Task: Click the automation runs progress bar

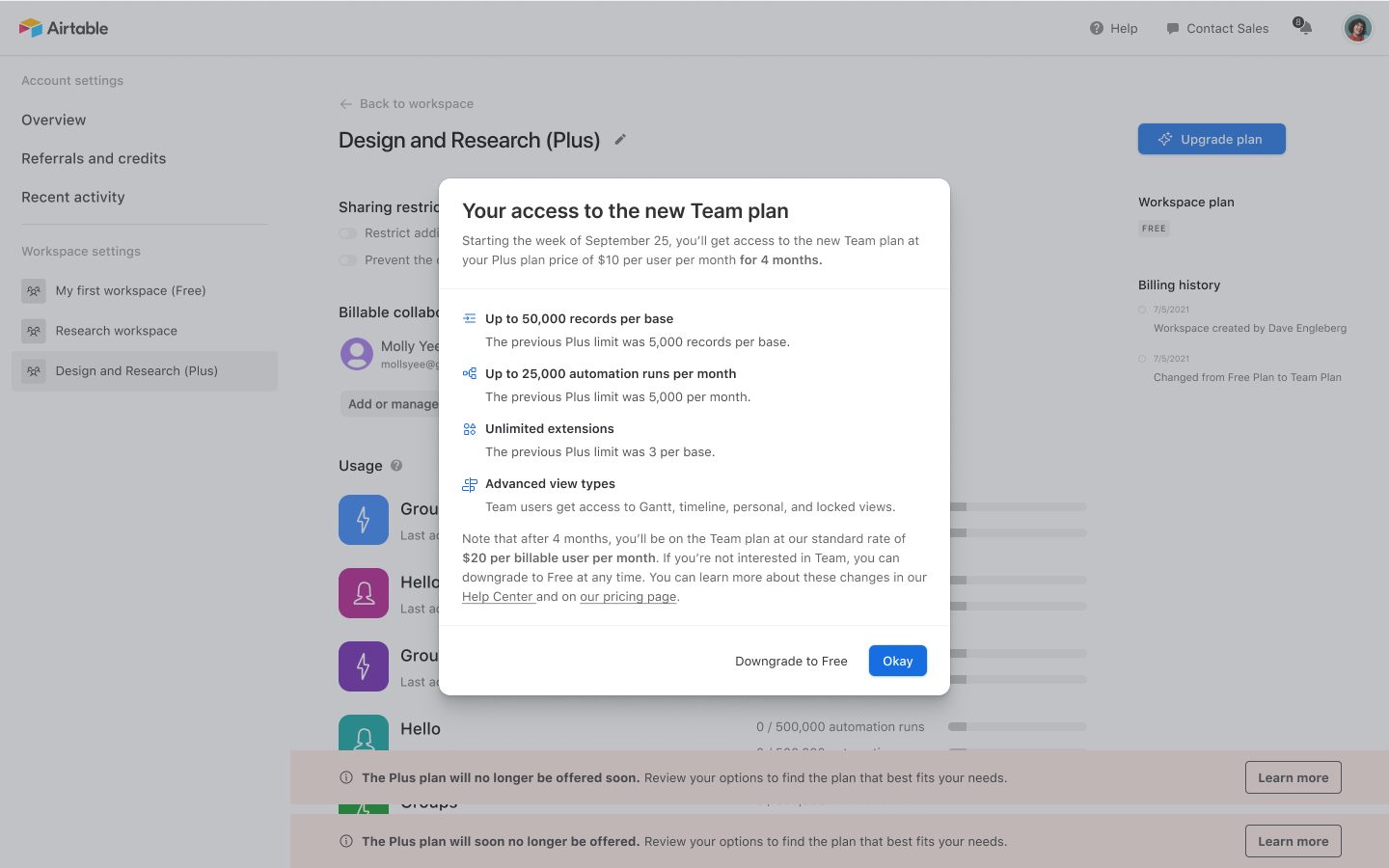Action: coord(1017,726)
